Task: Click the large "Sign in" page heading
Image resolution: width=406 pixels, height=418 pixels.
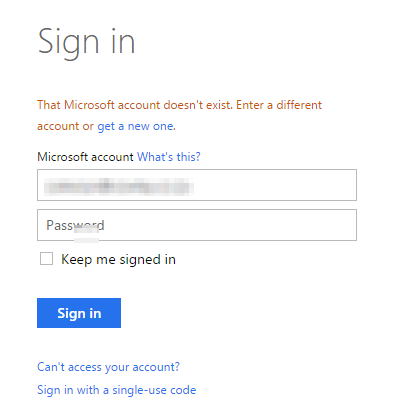Action: [86, 42]
